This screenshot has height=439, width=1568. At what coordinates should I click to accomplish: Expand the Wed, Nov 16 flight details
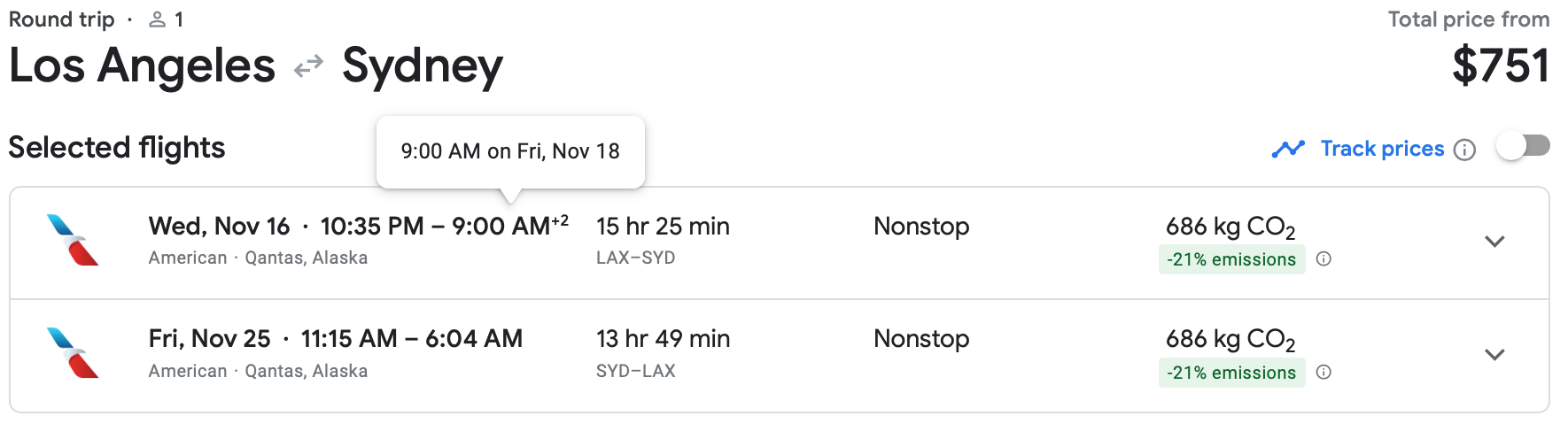point(1494,242)
